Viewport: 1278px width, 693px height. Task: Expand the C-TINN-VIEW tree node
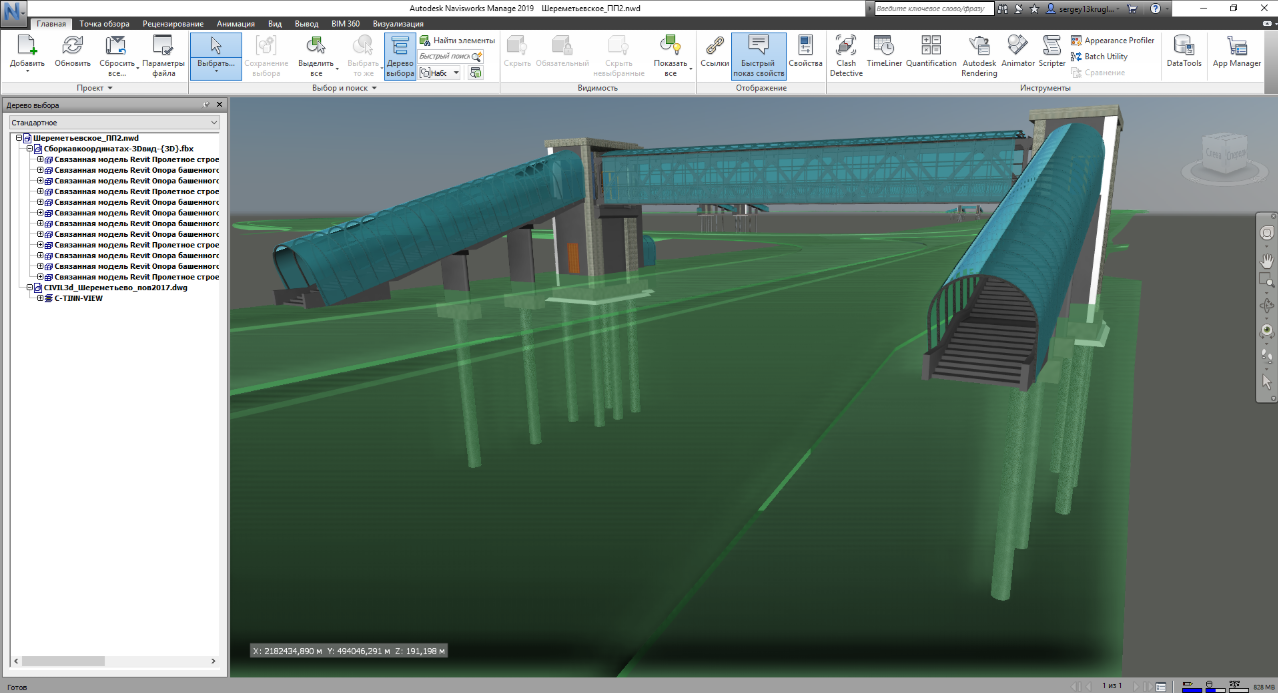click(40, 298)
